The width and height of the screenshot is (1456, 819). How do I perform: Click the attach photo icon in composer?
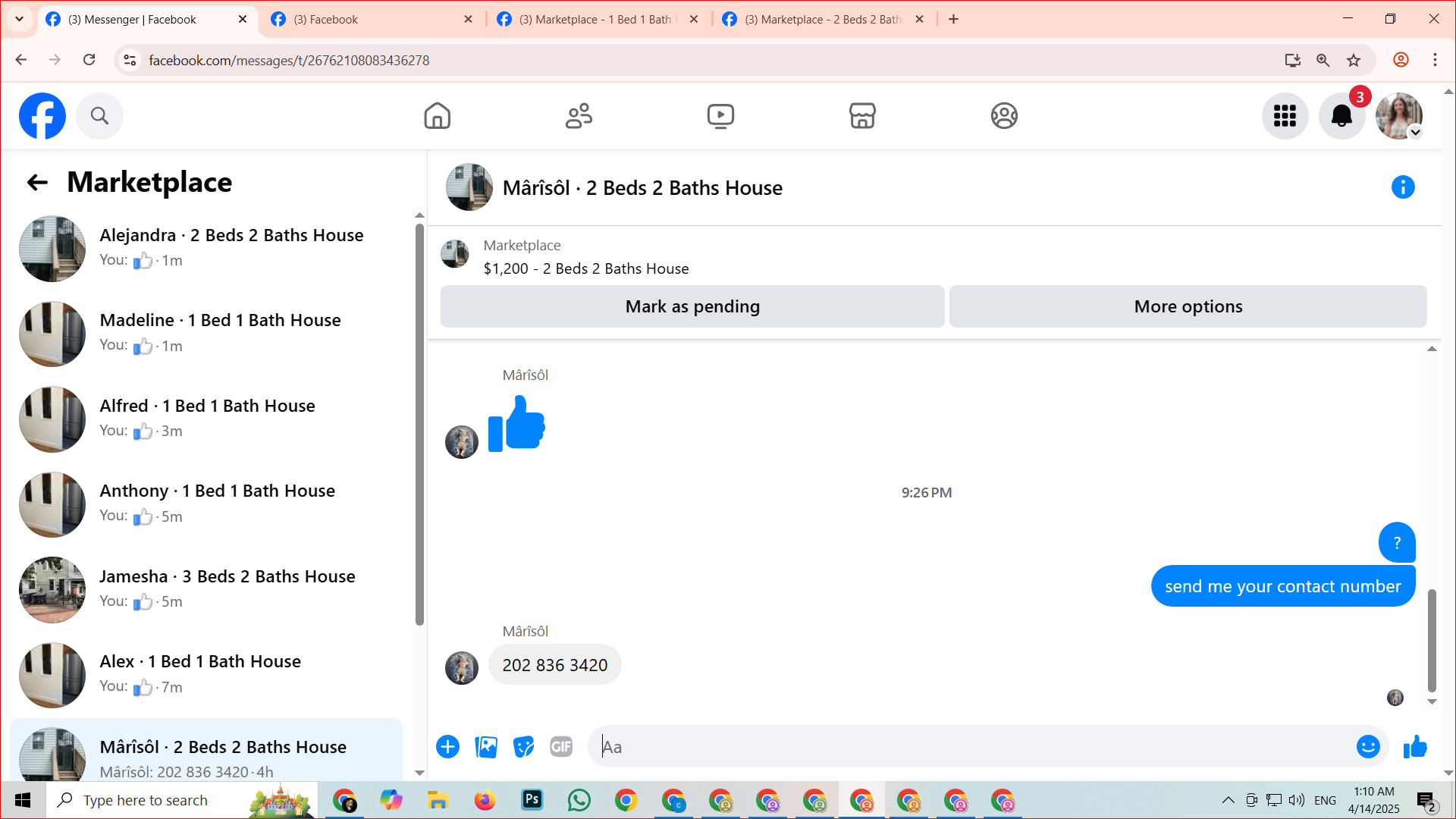[x=486, y=747]
